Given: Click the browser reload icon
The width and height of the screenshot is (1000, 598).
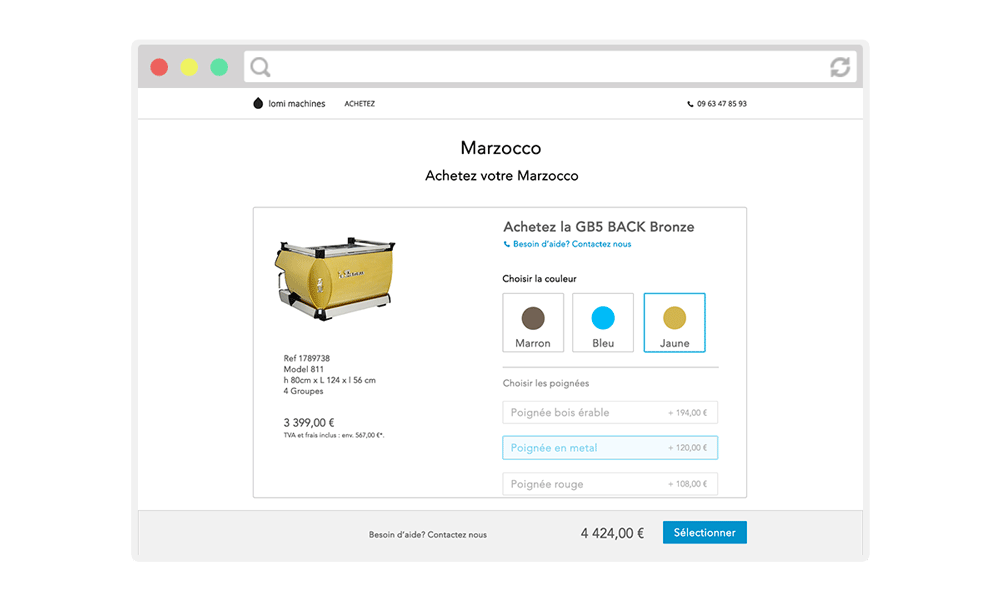Looking at the screenshot, I should tap(840, 67).
